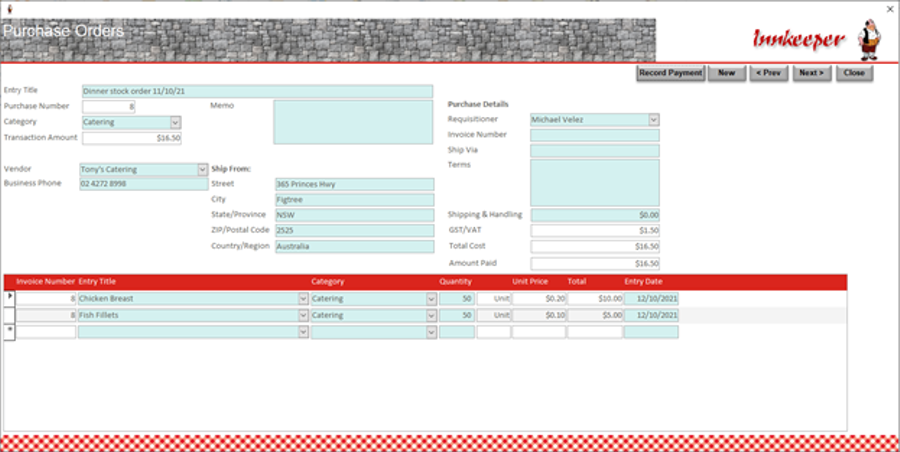The width and height of the screenshot is (900, 452).
Task: Advance to next record with Next >
Action: click(812, 73)
